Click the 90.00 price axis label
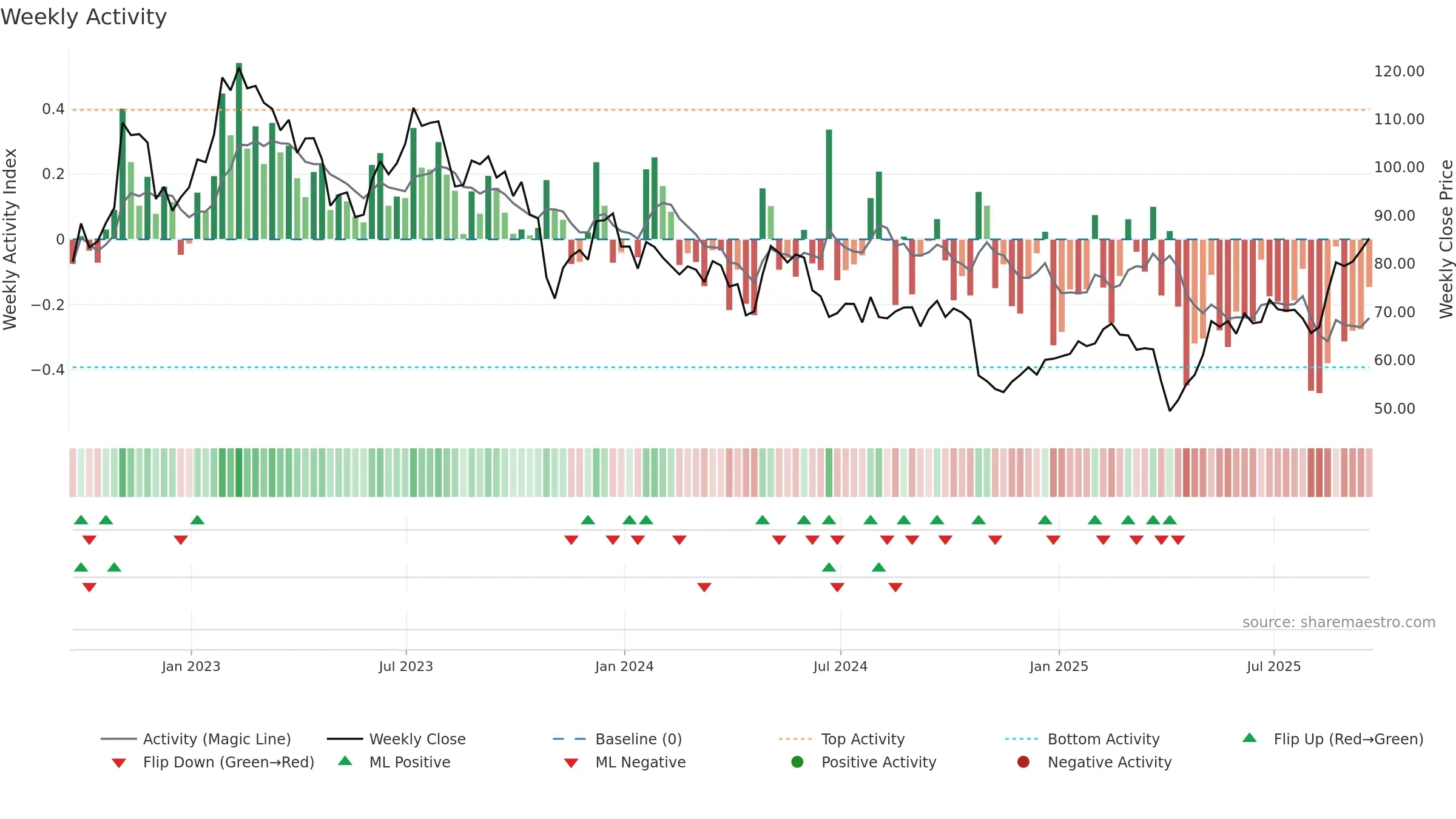This screenshot has height=819, width=1456. coord(1394,215)
